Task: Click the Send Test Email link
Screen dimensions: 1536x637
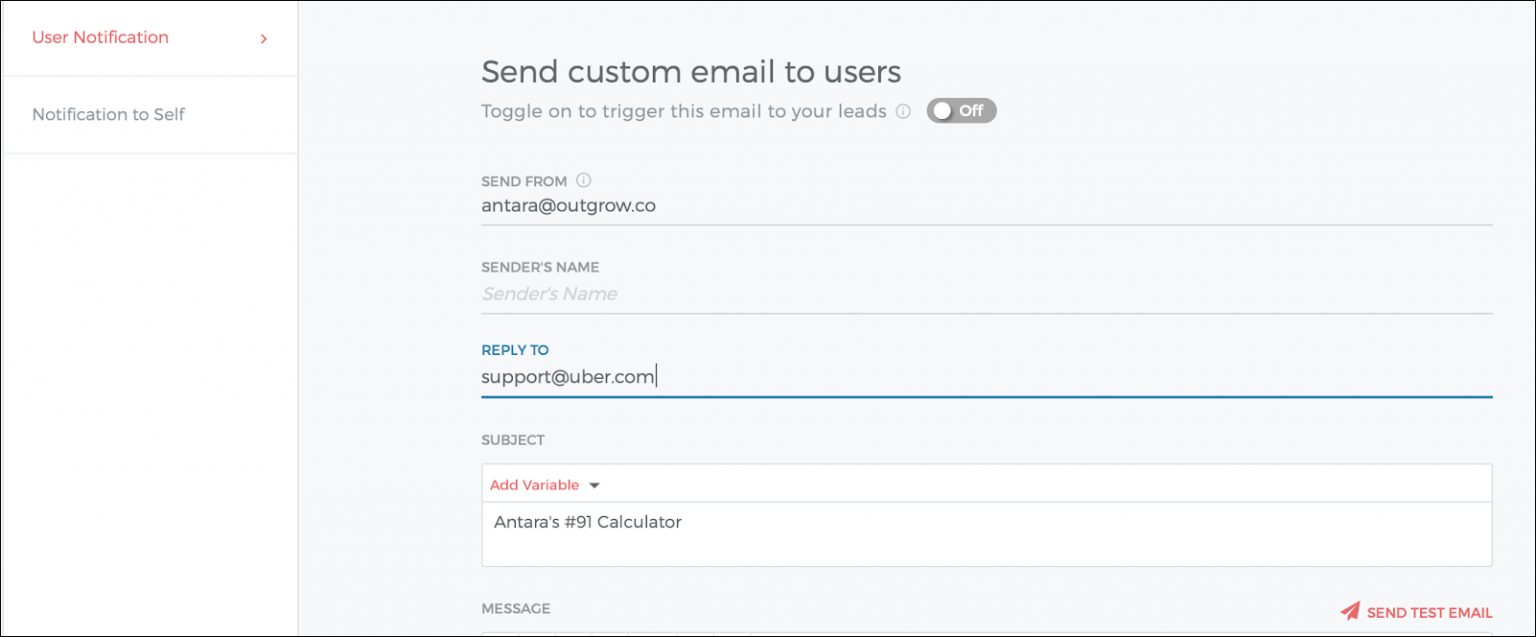Action: (x=1429, y=612)
